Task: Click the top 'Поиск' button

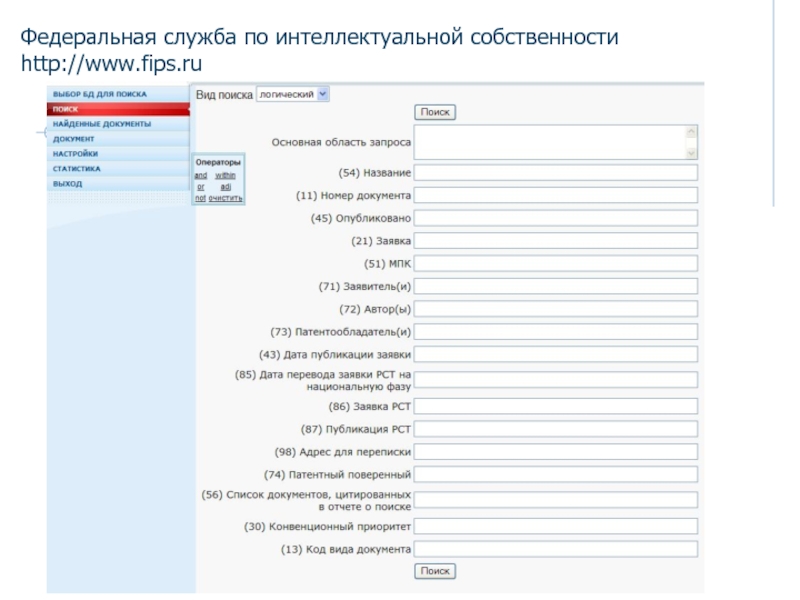Action: click(x=435, y=112)
